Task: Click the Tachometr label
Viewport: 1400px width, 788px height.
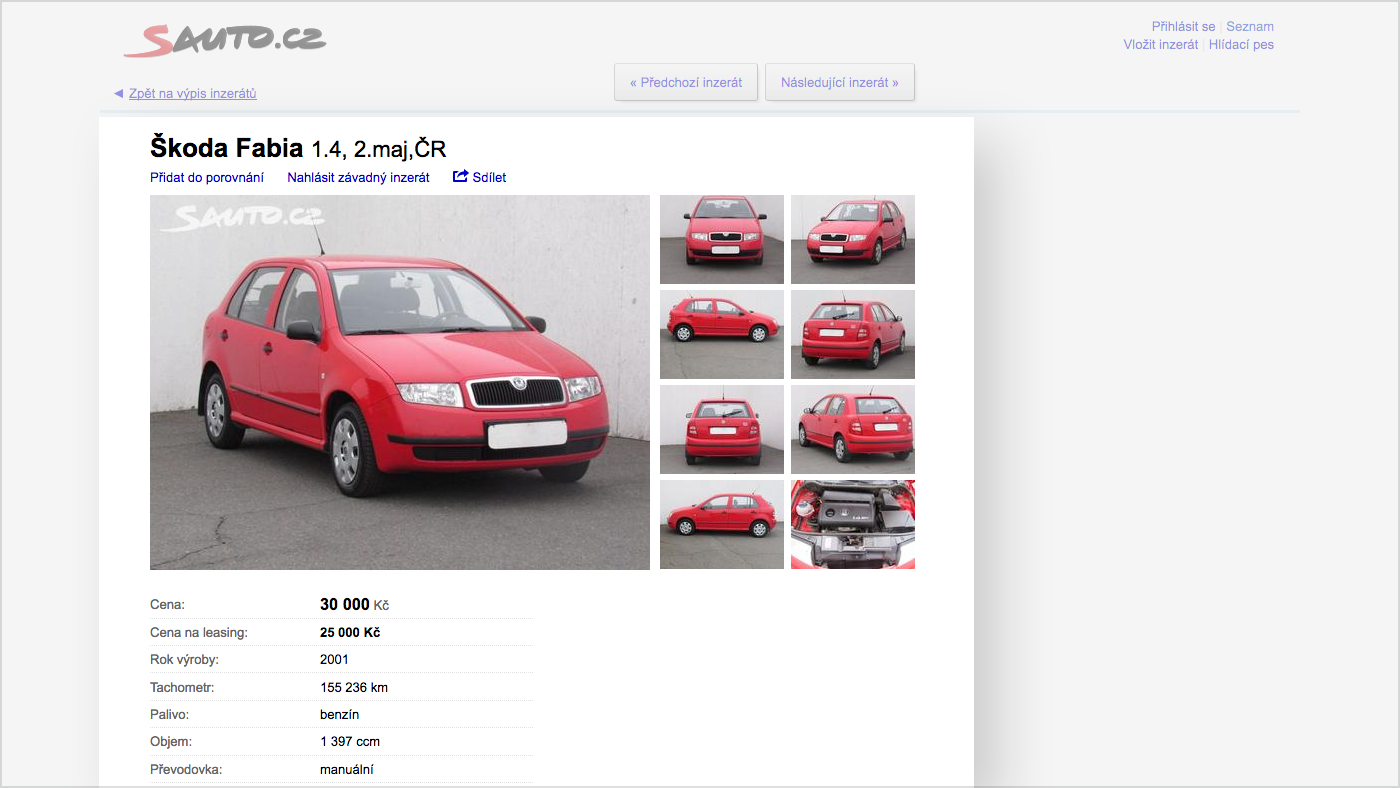Action: coord(182,687)
